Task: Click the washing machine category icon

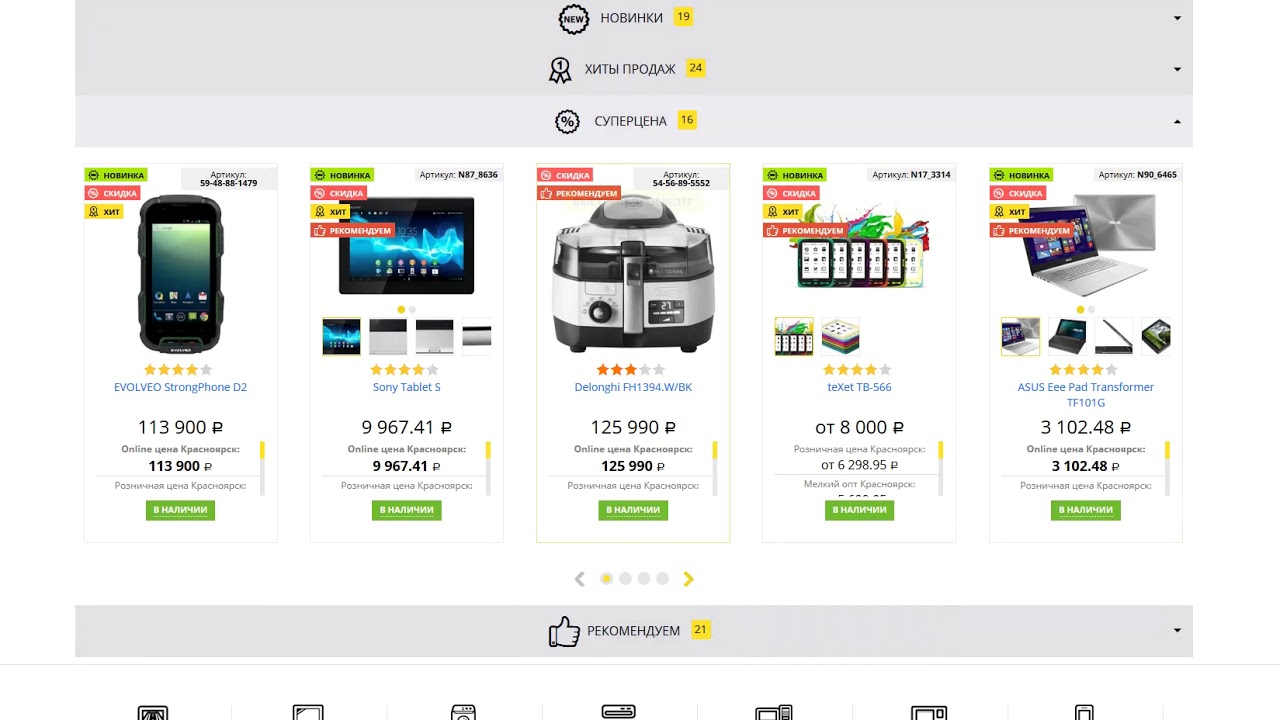Action: click(x=463, y=712)
